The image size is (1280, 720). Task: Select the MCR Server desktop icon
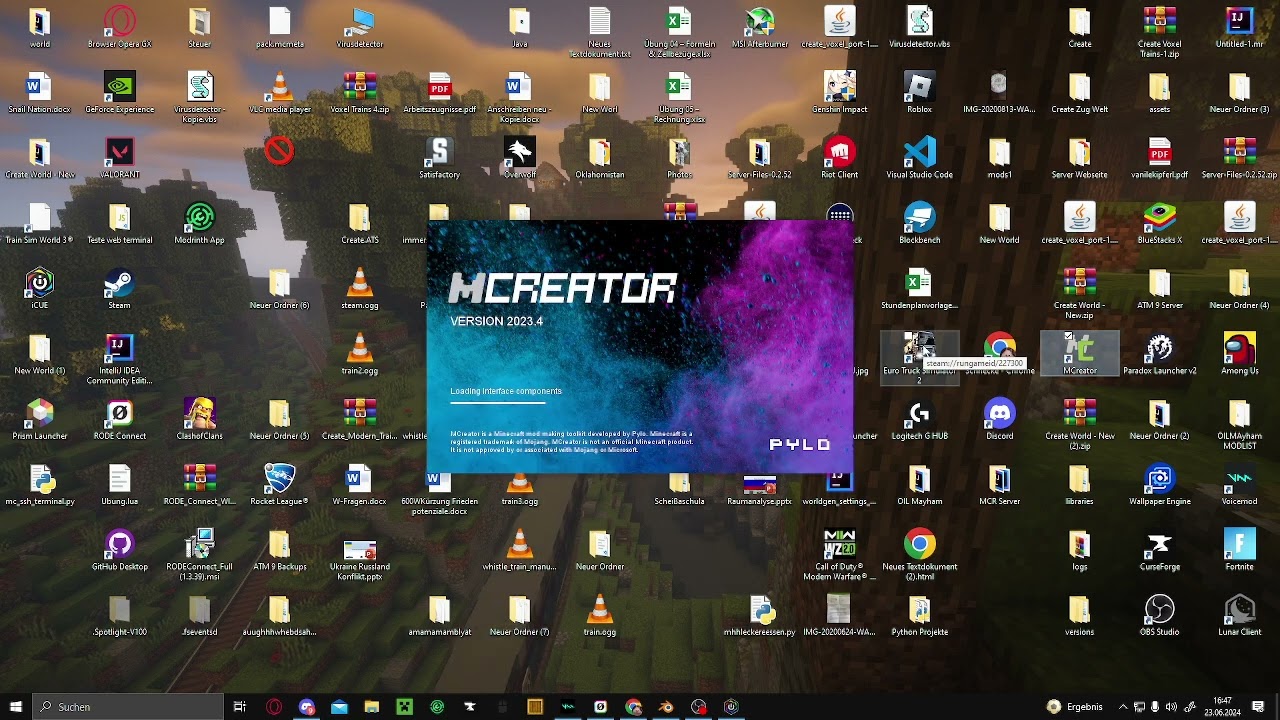[x=999, y=485]
